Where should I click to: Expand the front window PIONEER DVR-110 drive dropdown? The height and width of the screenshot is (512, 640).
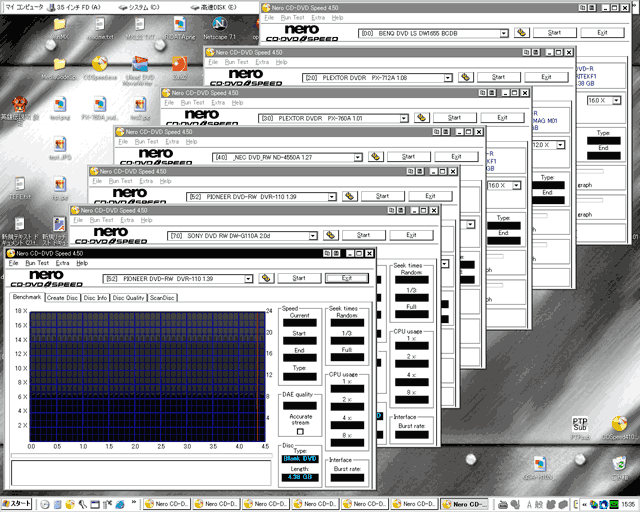coord(248,279)
